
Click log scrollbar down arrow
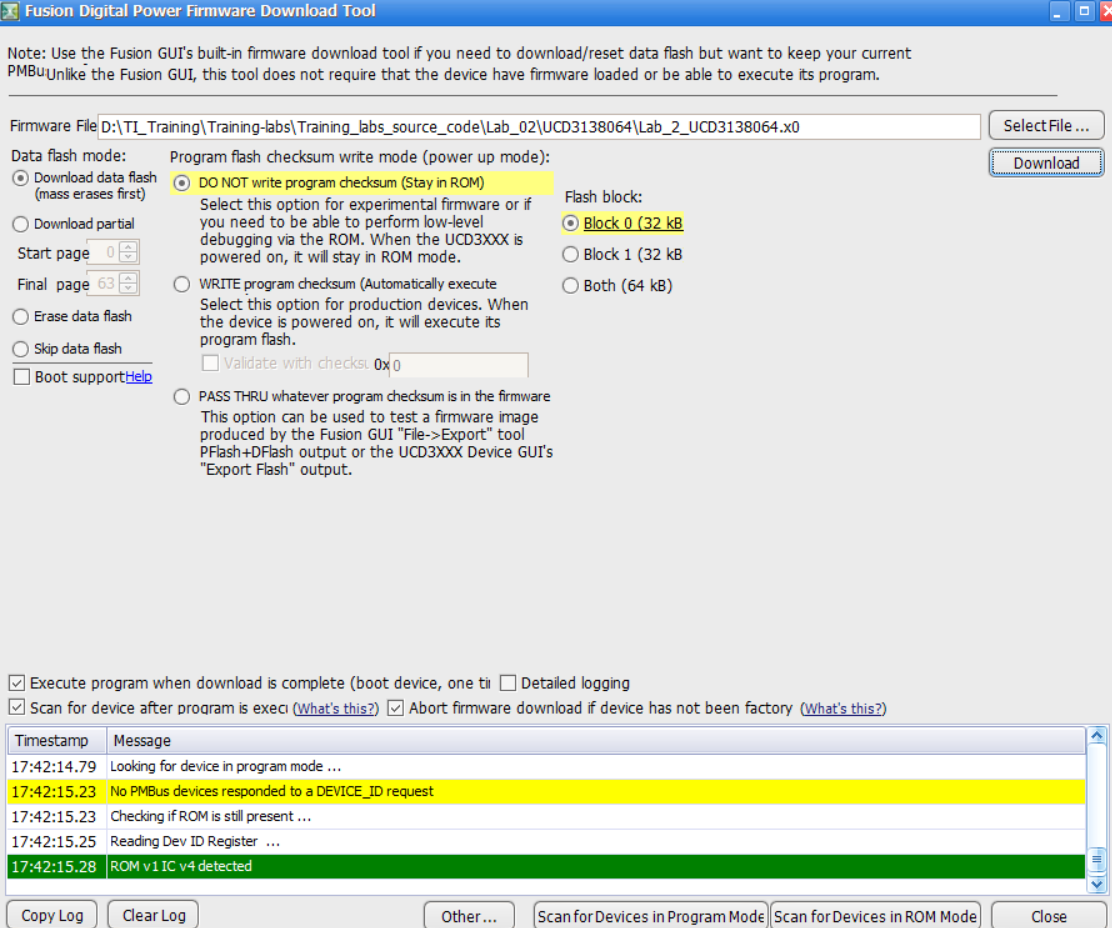pyautogui.click(x=1096, y=883)
